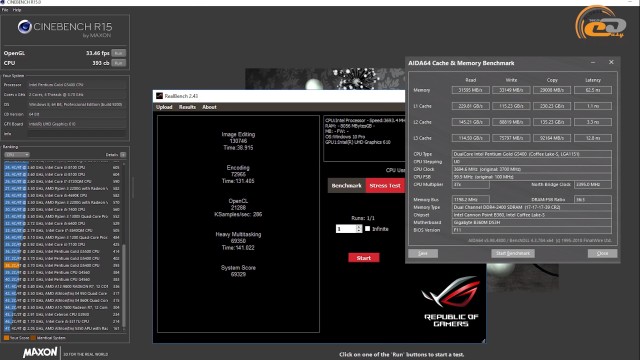Select the AMD A12-9800 Radeon R7 ranking row

(63, 286)
